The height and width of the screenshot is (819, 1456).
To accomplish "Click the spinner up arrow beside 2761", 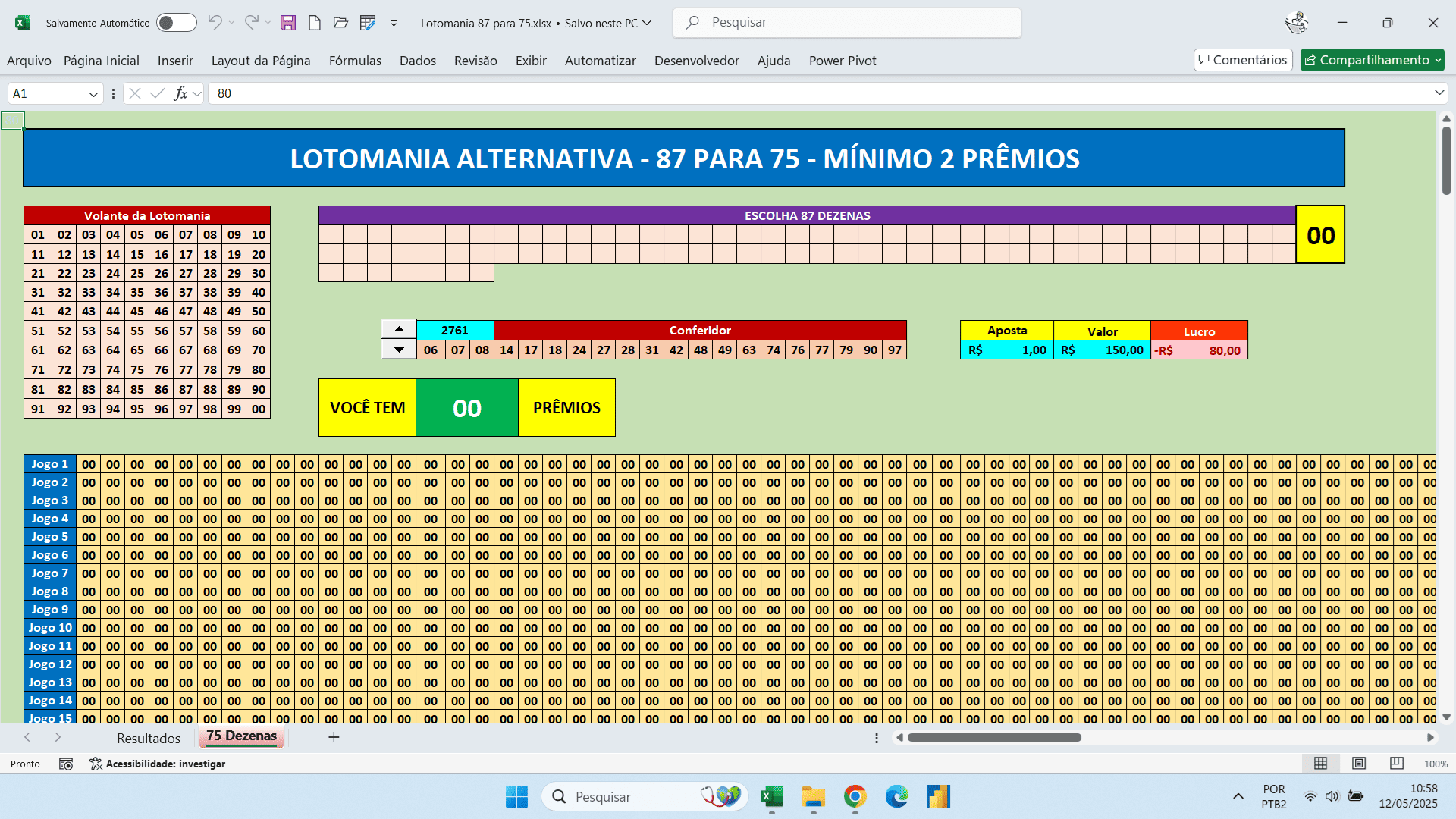I will (x=399, y=330).
